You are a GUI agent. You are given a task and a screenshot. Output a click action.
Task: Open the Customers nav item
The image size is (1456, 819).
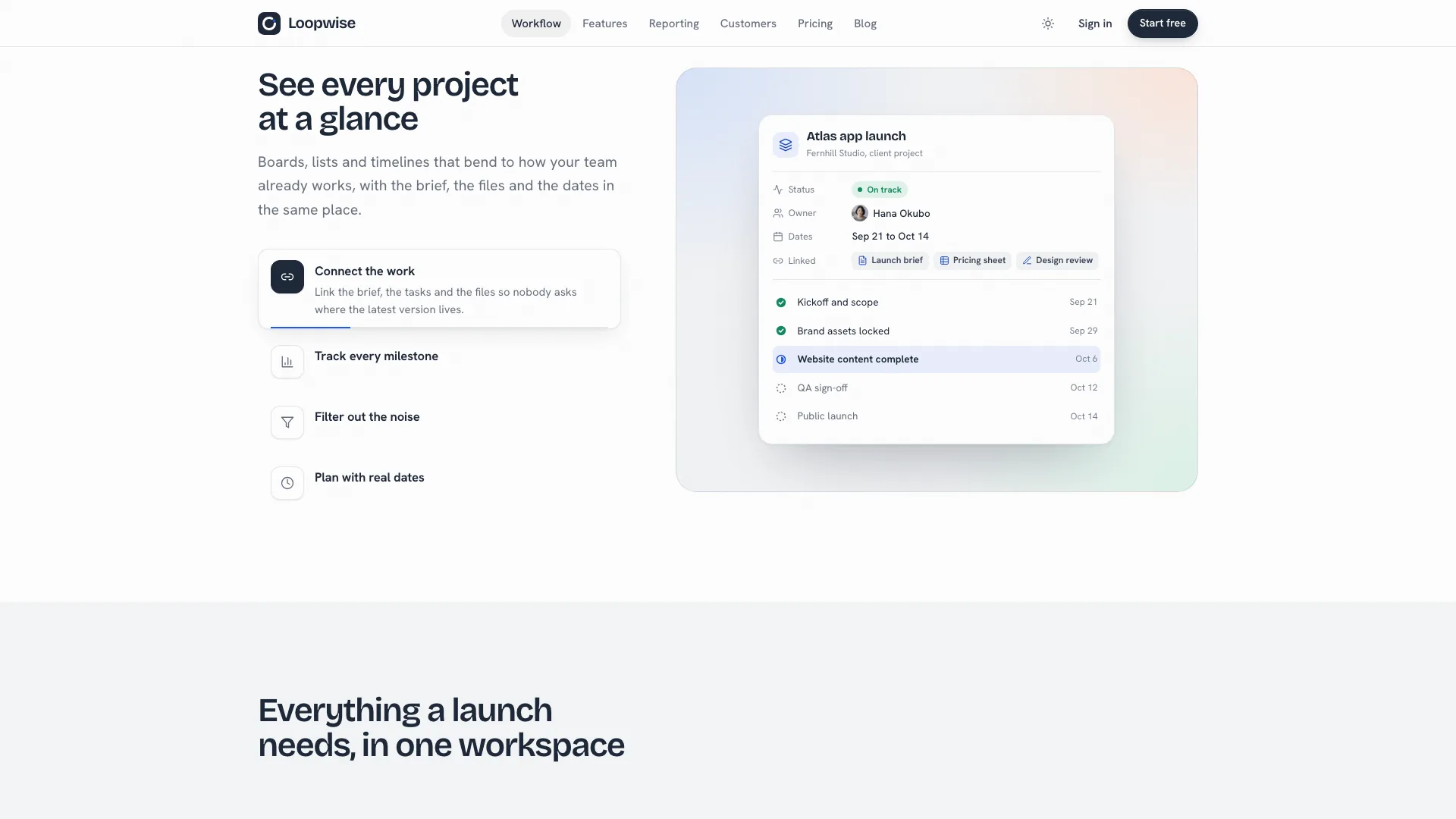coord(748,24)
